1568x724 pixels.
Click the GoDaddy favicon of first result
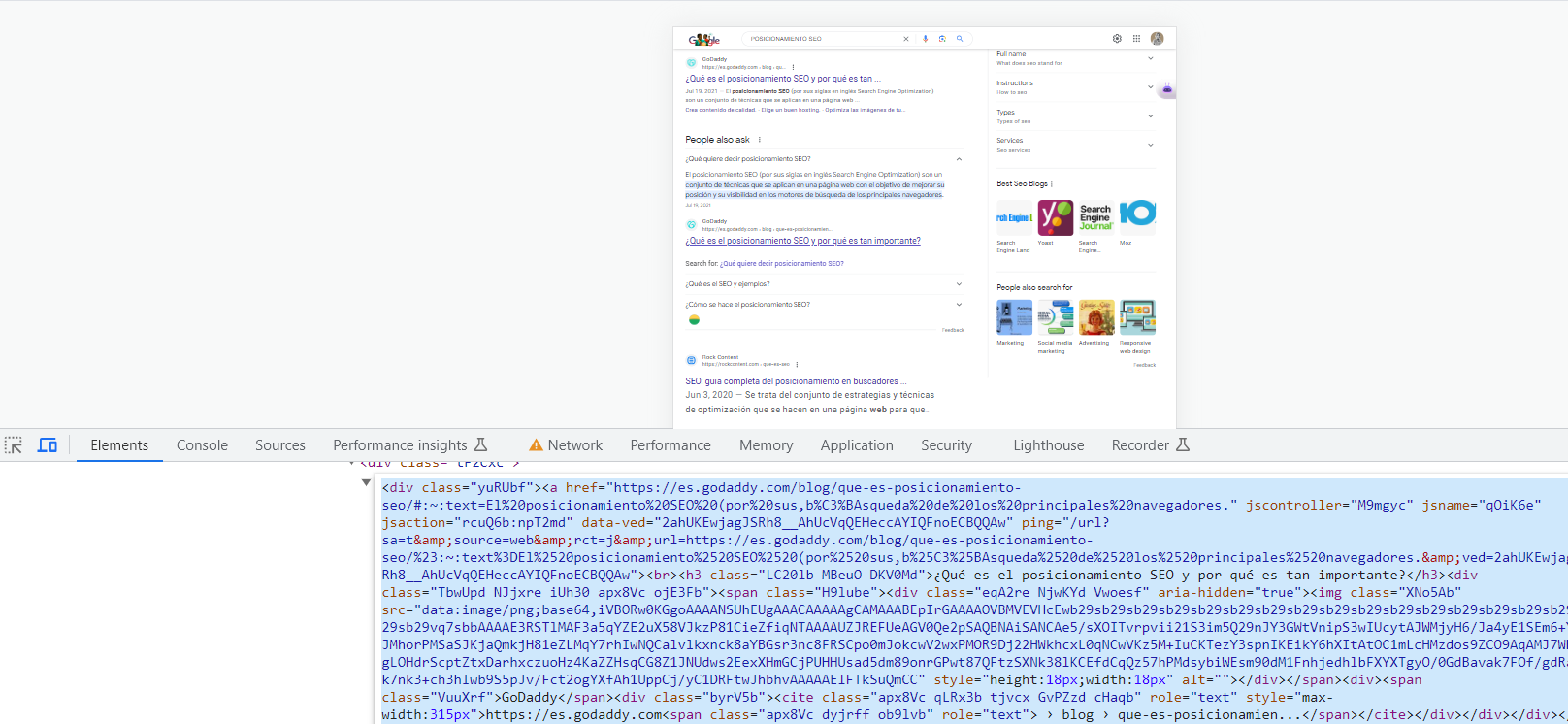pos(692,63)
